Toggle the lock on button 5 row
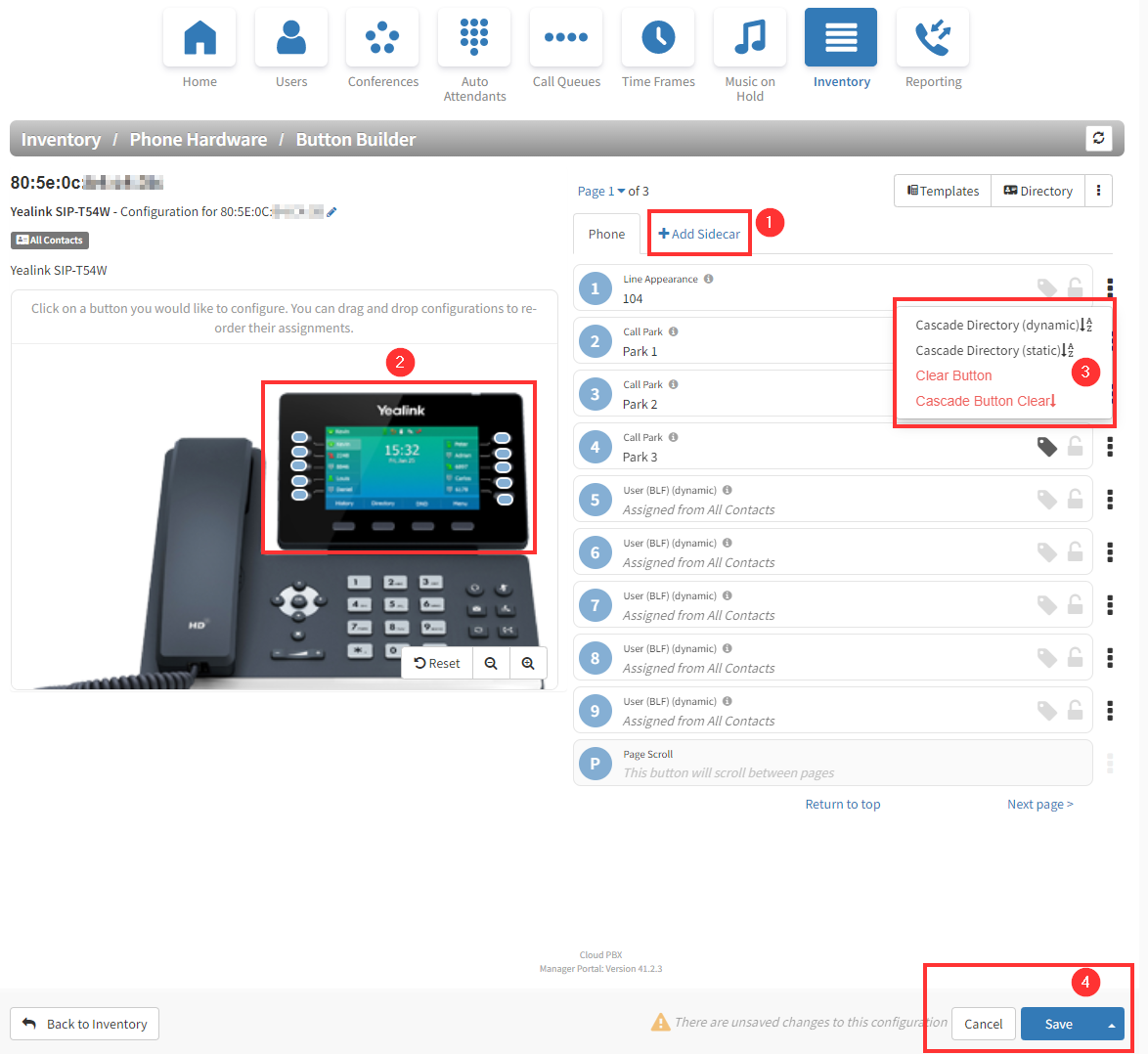The image size is (1148, 1054). pos(1075,499)
